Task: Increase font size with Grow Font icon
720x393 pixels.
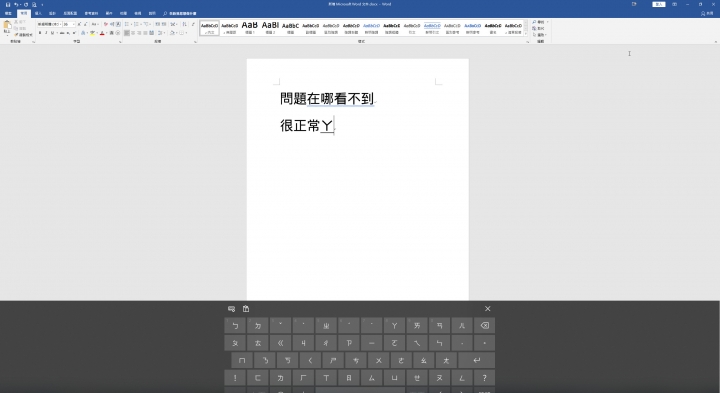Action: tap(79, 24)
